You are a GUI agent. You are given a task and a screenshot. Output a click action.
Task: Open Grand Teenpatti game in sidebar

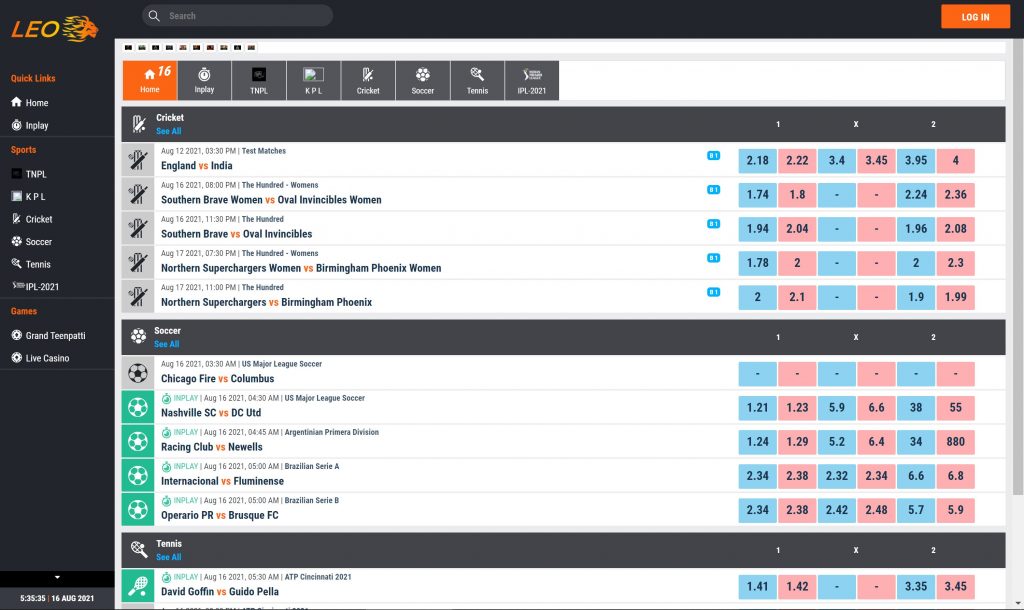coord(53,336)
